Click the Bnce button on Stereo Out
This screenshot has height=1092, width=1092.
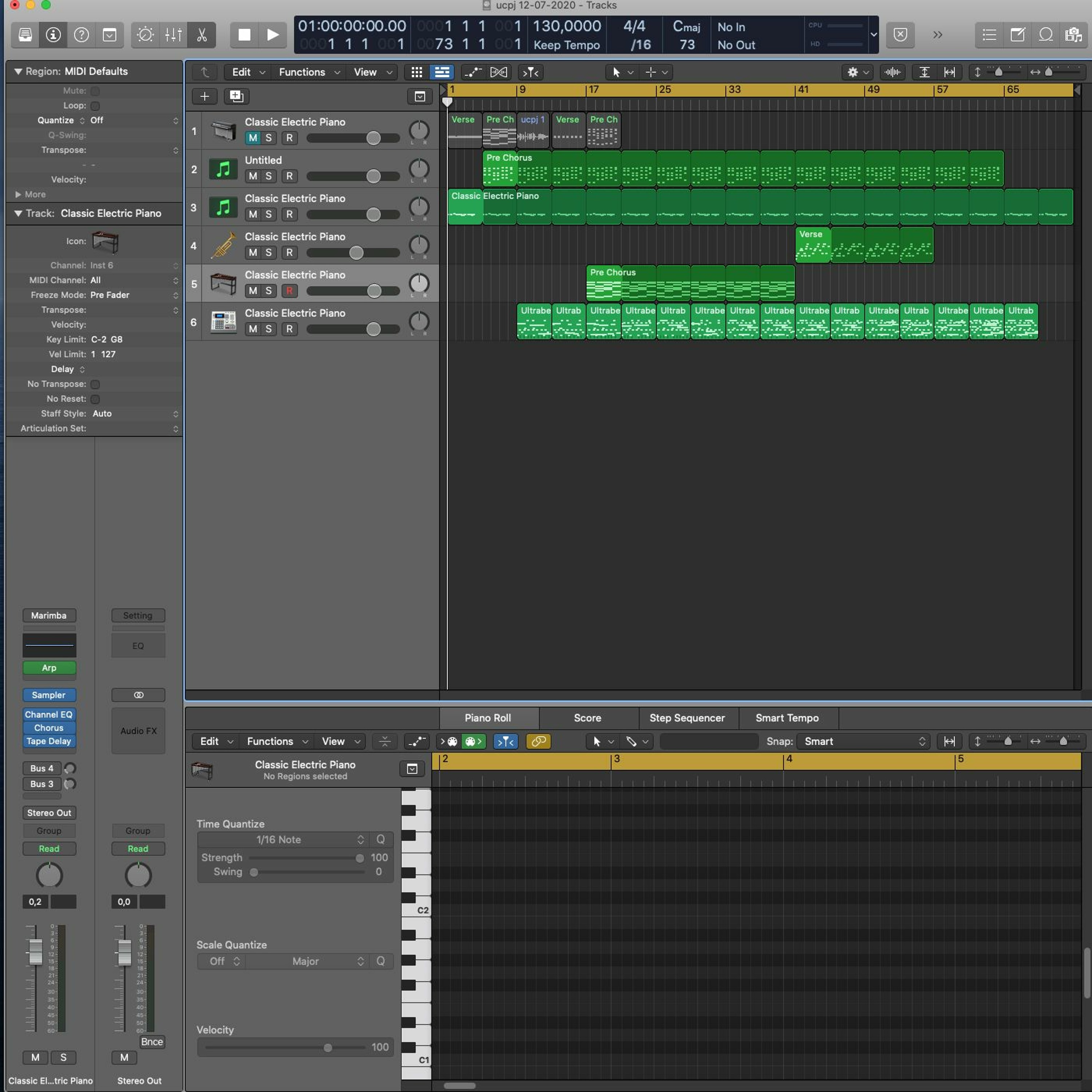[151, 1042]
